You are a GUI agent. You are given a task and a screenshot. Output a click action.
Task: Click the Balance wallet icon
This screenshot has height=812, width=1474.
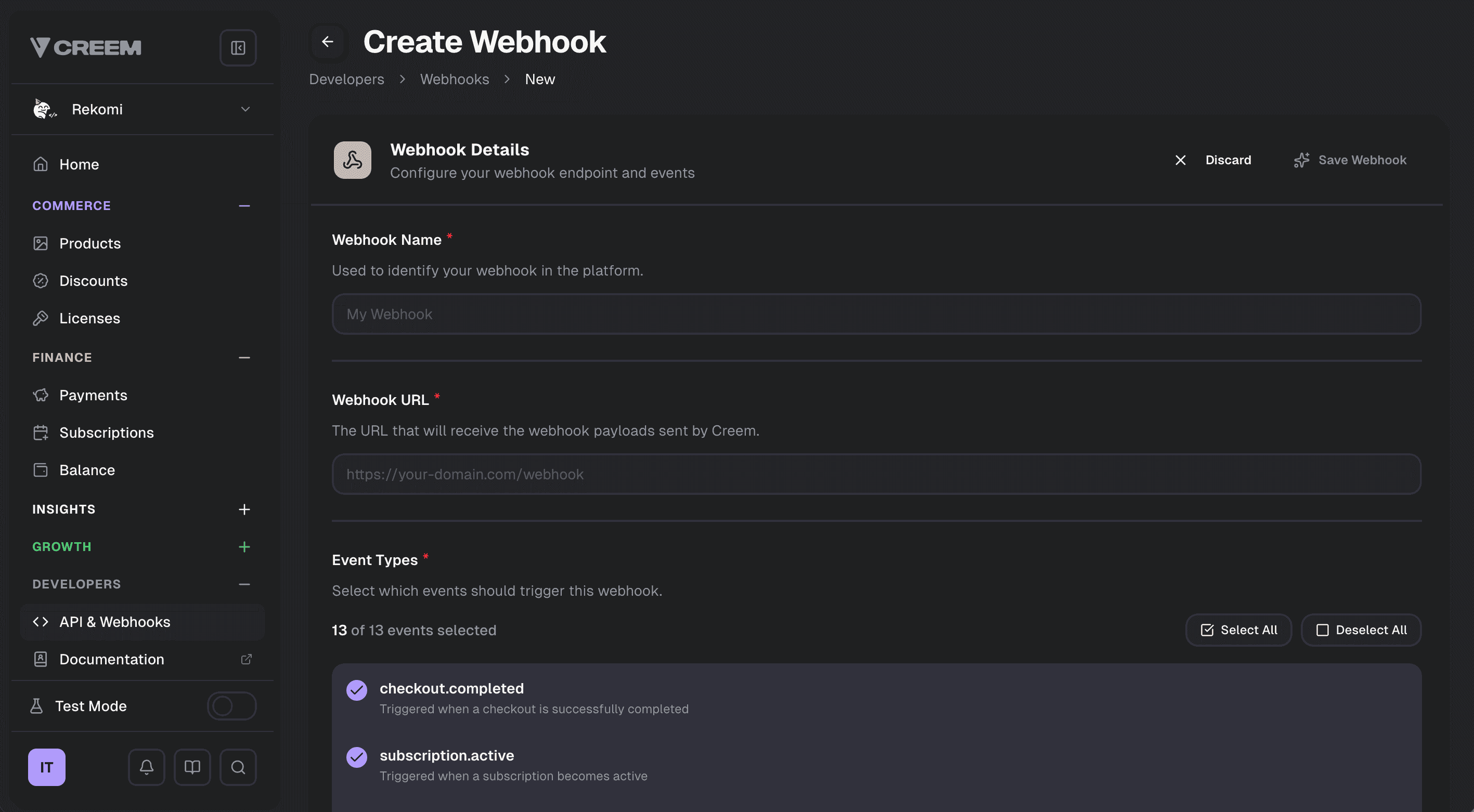[x=40, y=470]
